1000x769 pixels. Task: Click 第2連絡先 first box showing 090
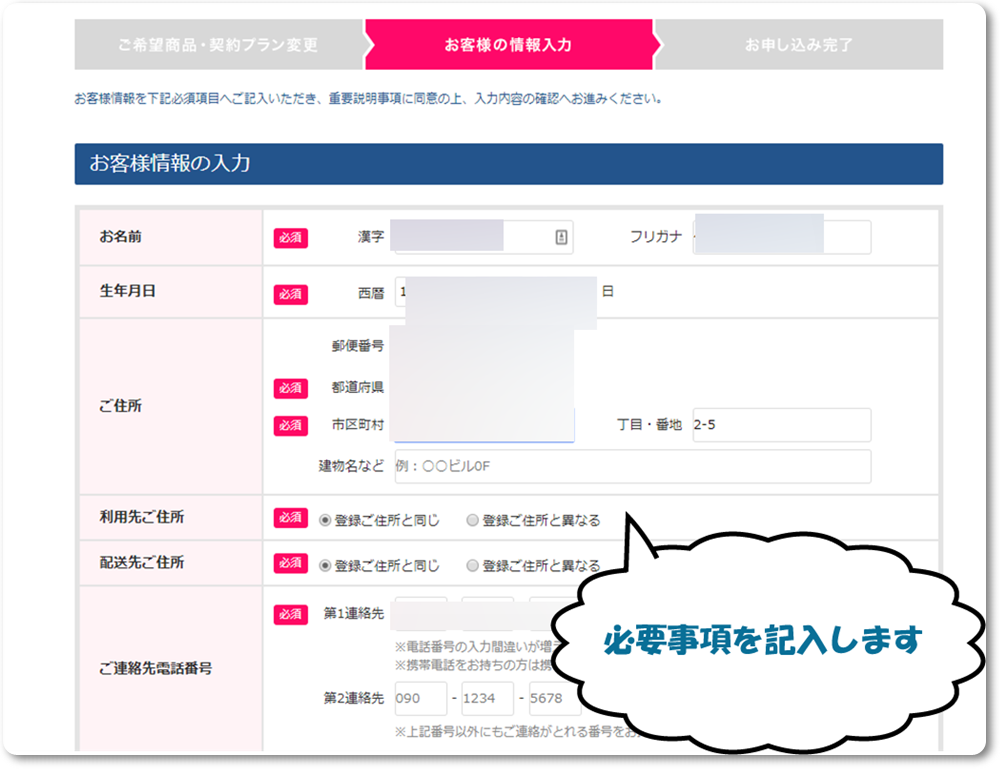click(421, 699)
